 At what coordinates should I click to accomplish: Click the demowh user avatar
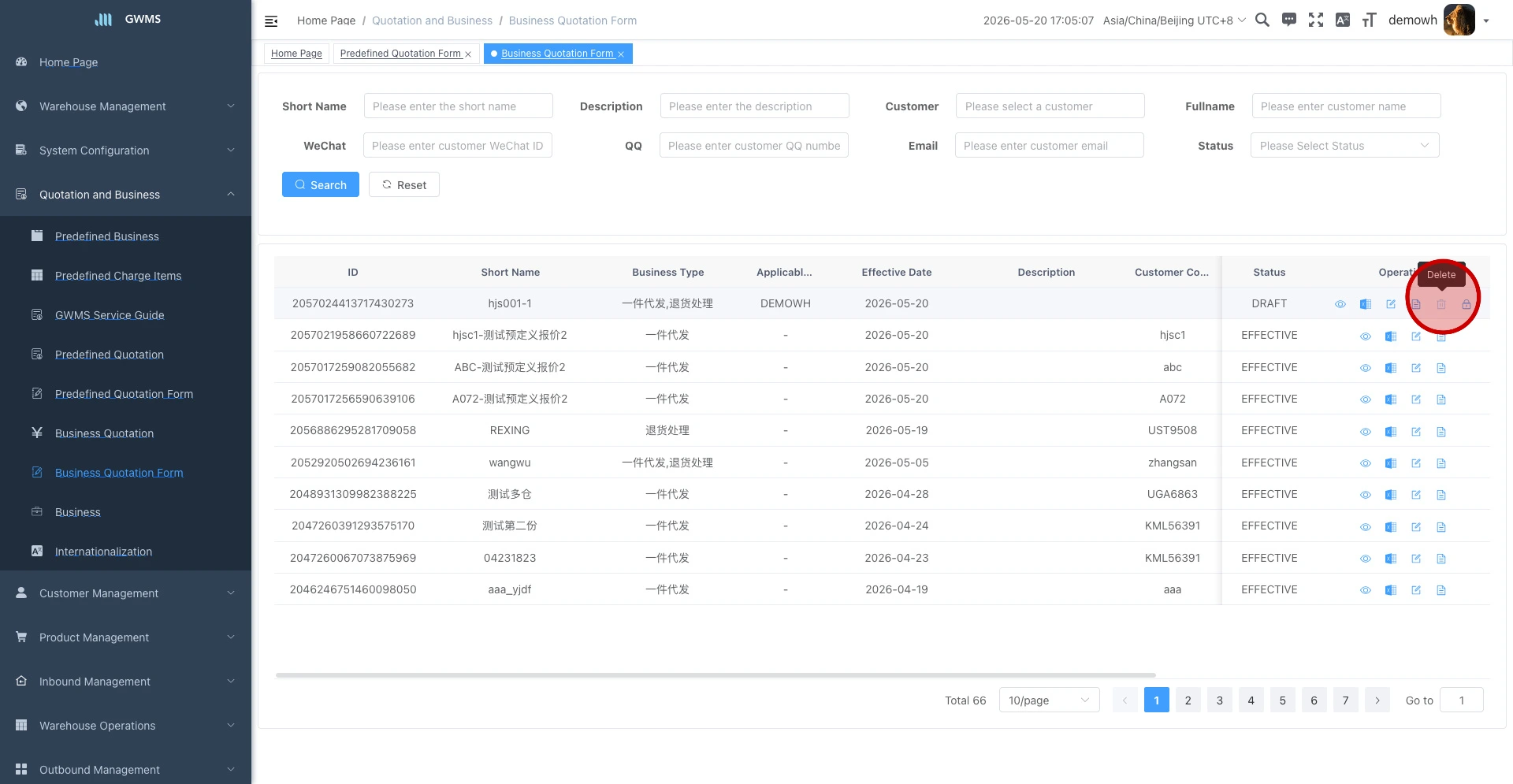pos(1459,20)
